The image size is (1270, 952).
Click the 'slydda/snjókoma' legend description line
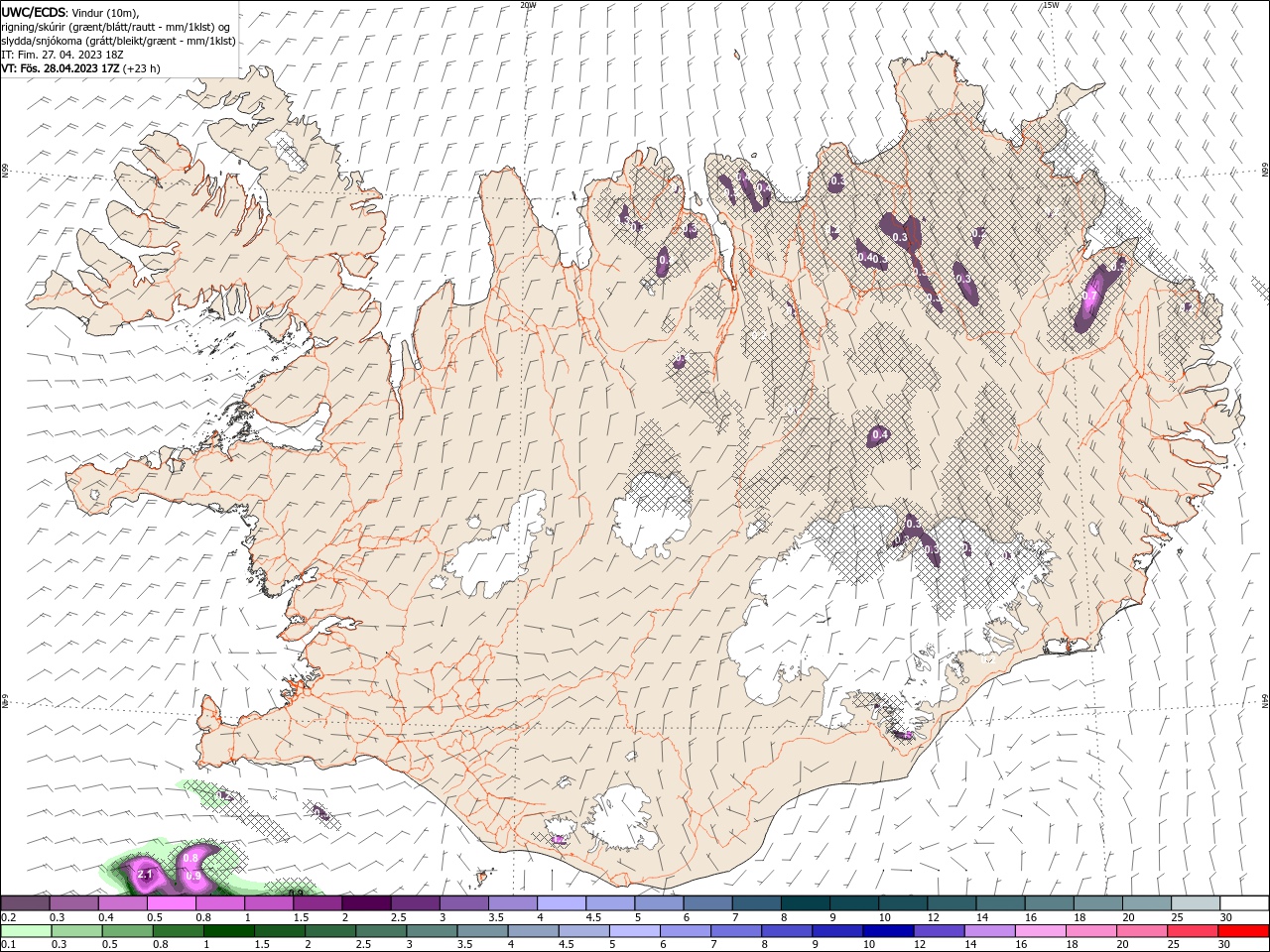(x=118, y=41)
